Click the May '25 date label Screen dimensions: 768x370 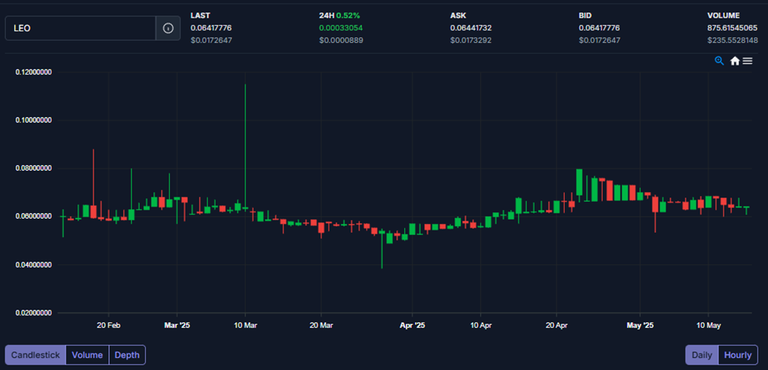coord(640,325)
